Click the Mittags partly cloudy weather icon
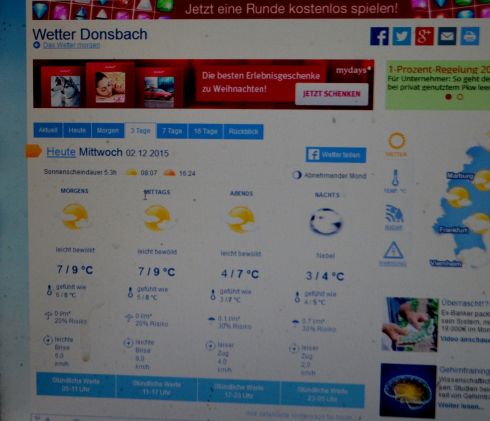This screenshot has height=421, width=490. [157, 218]
